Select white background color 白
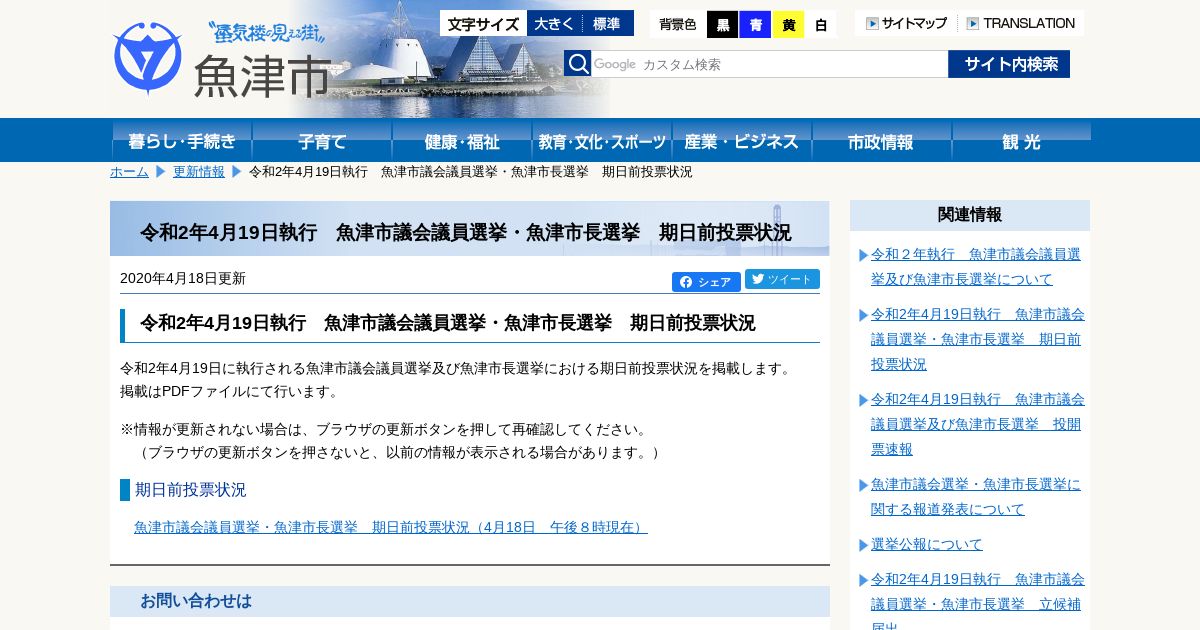 coord(821,25)
